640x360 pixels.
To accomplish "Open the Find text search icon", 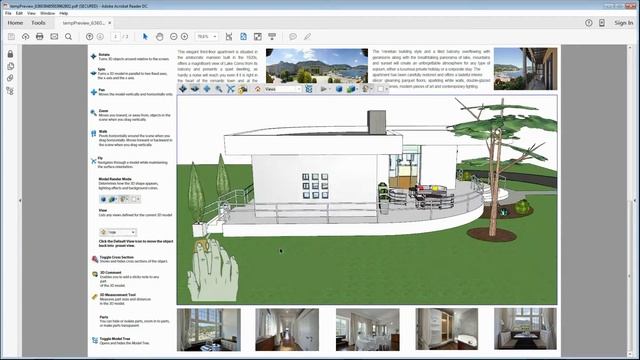I will coord(68,37).
